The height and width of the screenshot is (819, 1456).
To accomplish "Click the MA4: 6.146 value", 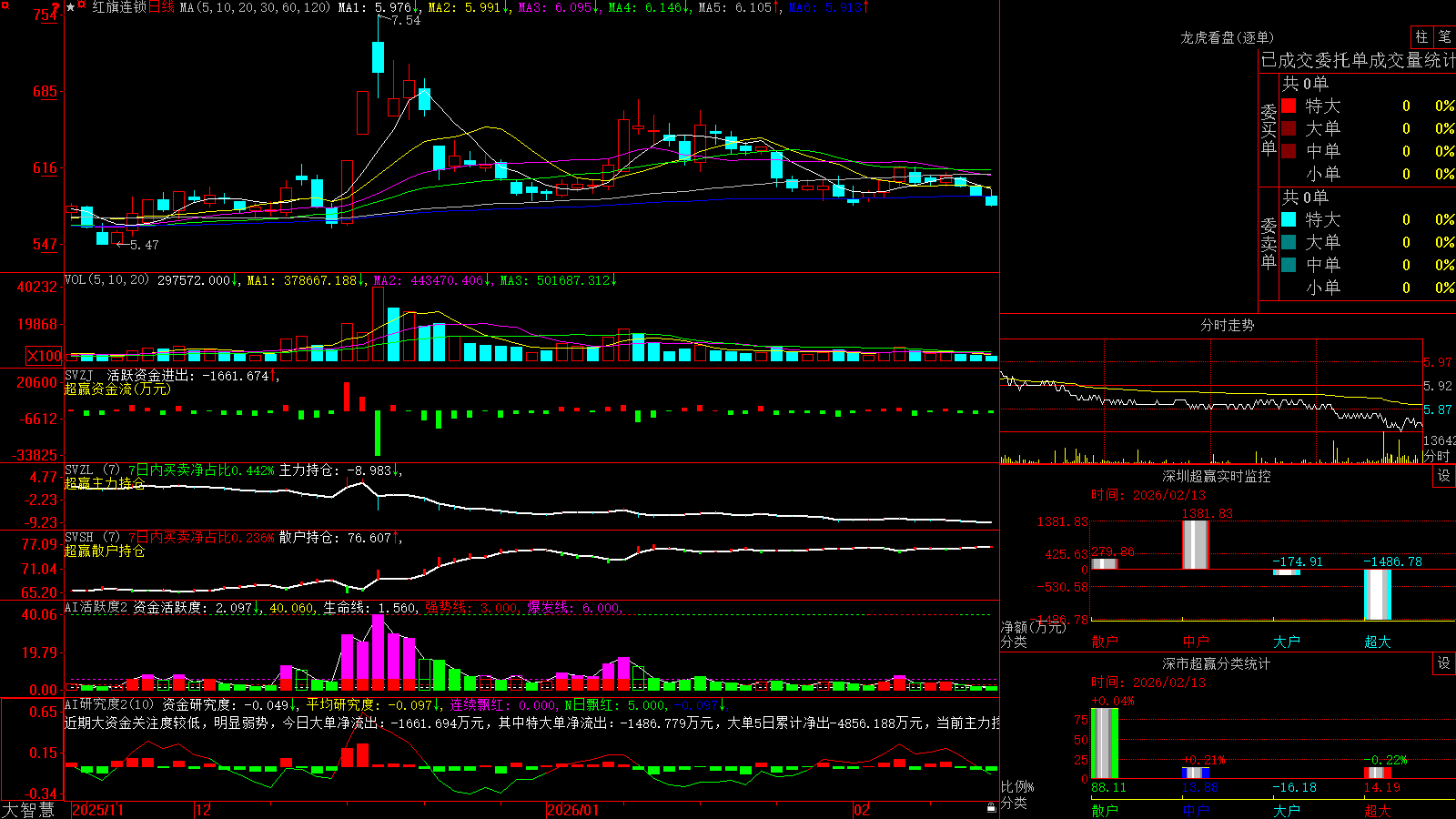I will [x=645, y=7].
